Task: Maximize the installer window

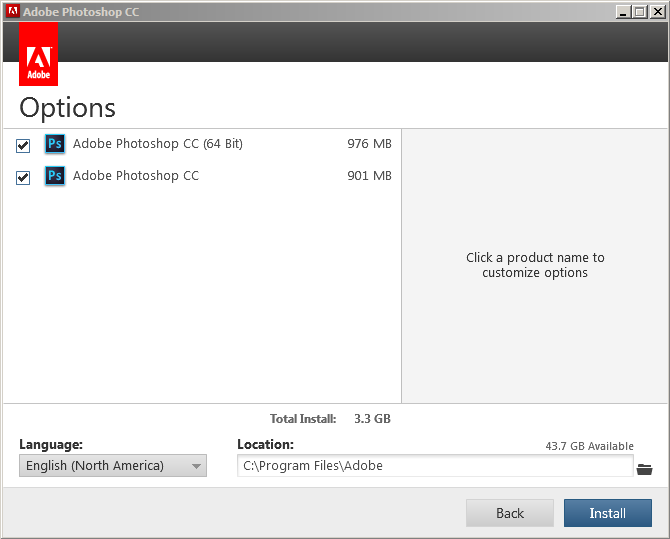Action: (640, 12)
